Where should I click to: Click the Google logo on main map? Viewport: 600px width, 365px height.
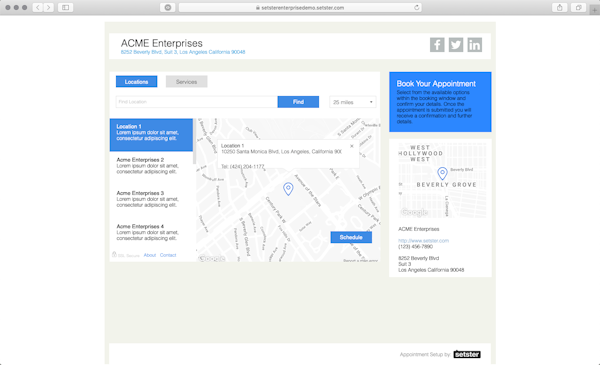pos(212,259)
